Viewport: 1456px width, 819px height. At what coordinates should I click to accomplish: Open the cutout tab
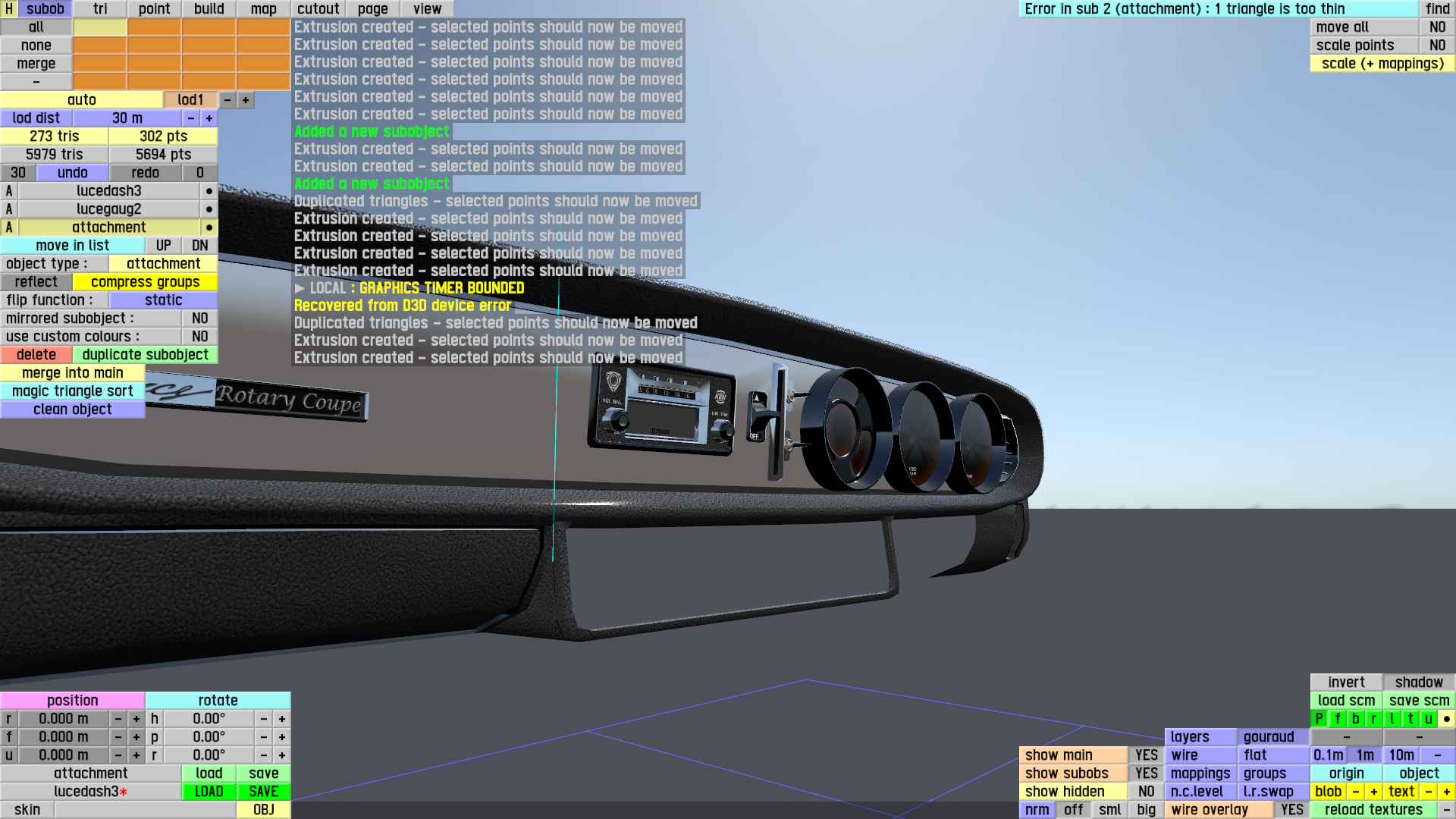pos(318,9)
